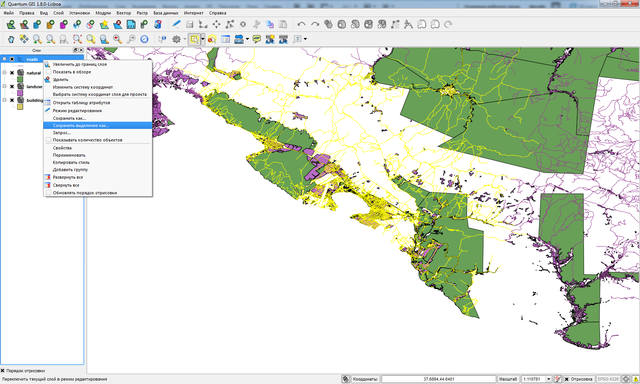
Task: Open the Annotation tool dropdown arrow
Action: [x=305, y=39]
